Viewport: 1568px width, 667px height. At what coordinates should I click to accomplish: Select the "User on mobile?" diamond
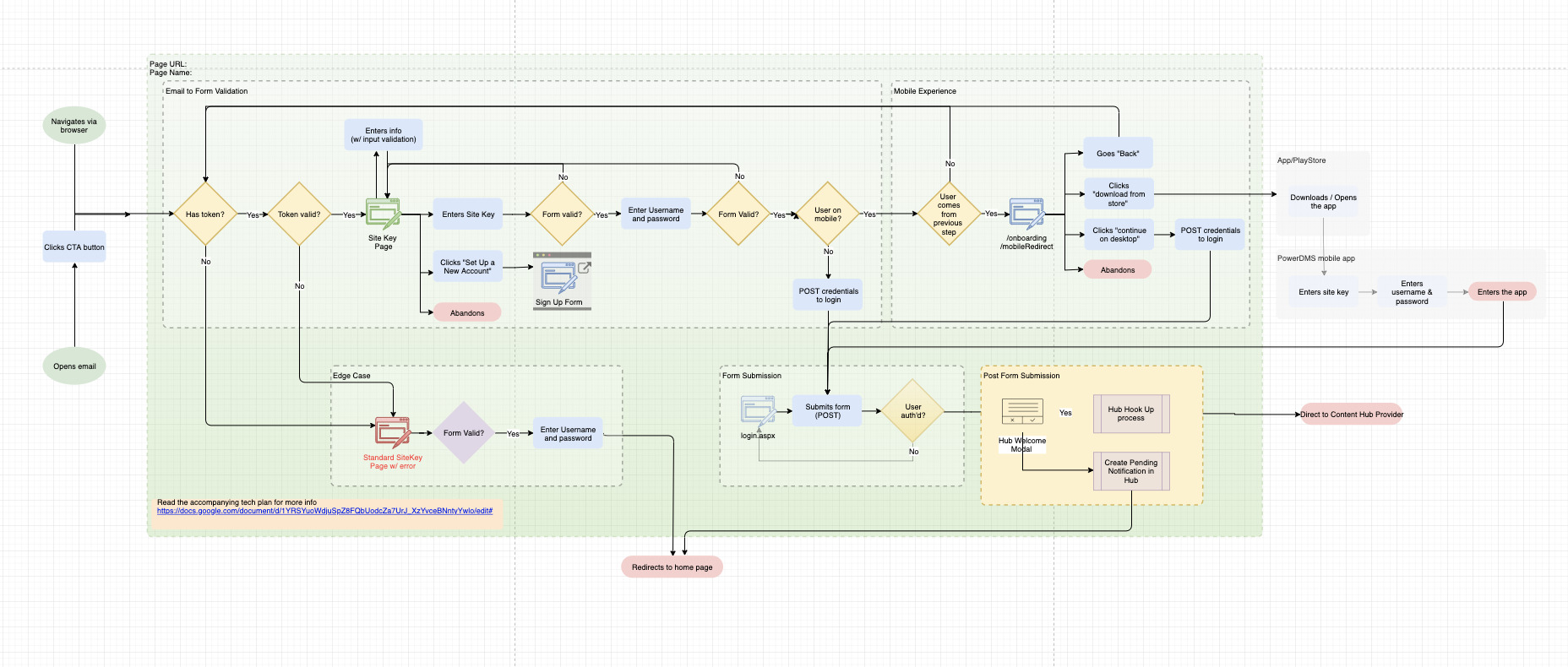(828, 214)
